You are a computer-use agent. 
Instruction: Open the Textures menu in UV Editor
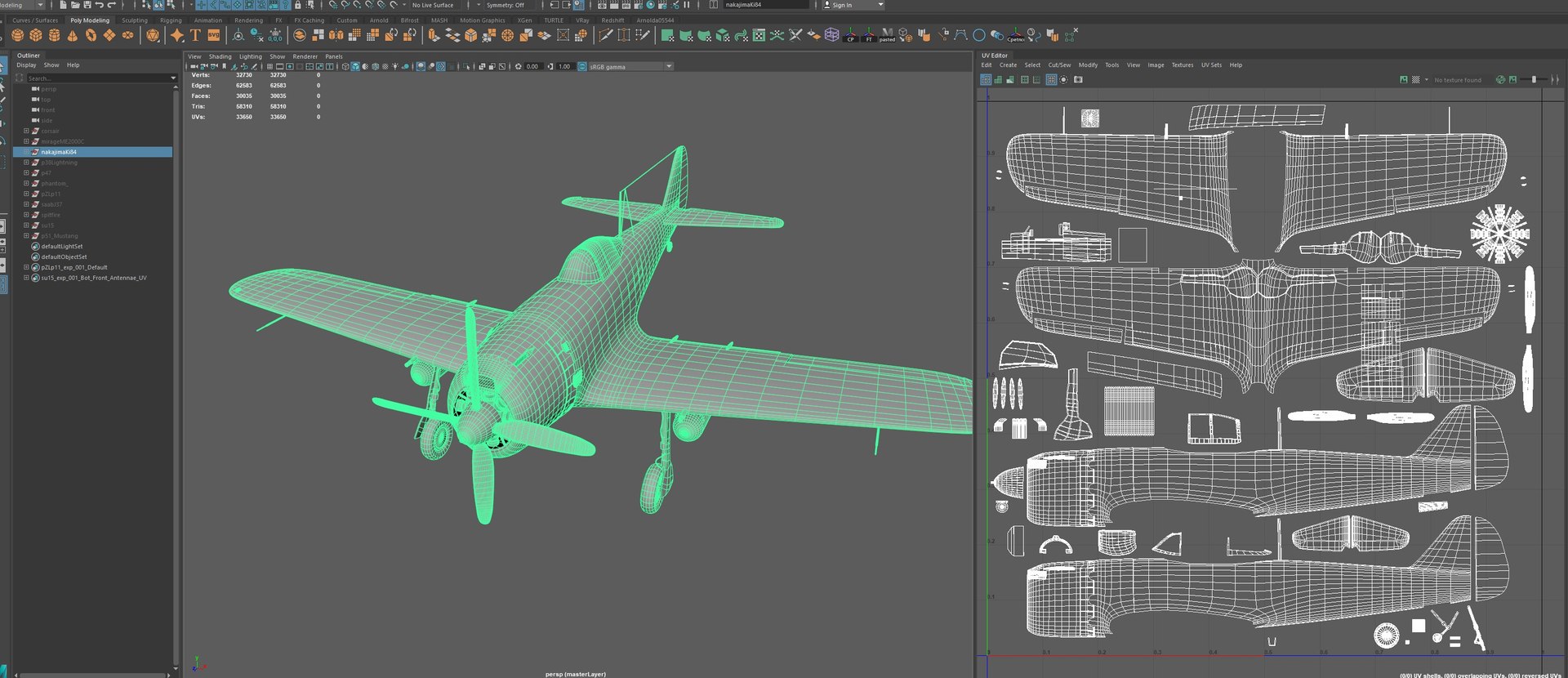point(1182,65)
